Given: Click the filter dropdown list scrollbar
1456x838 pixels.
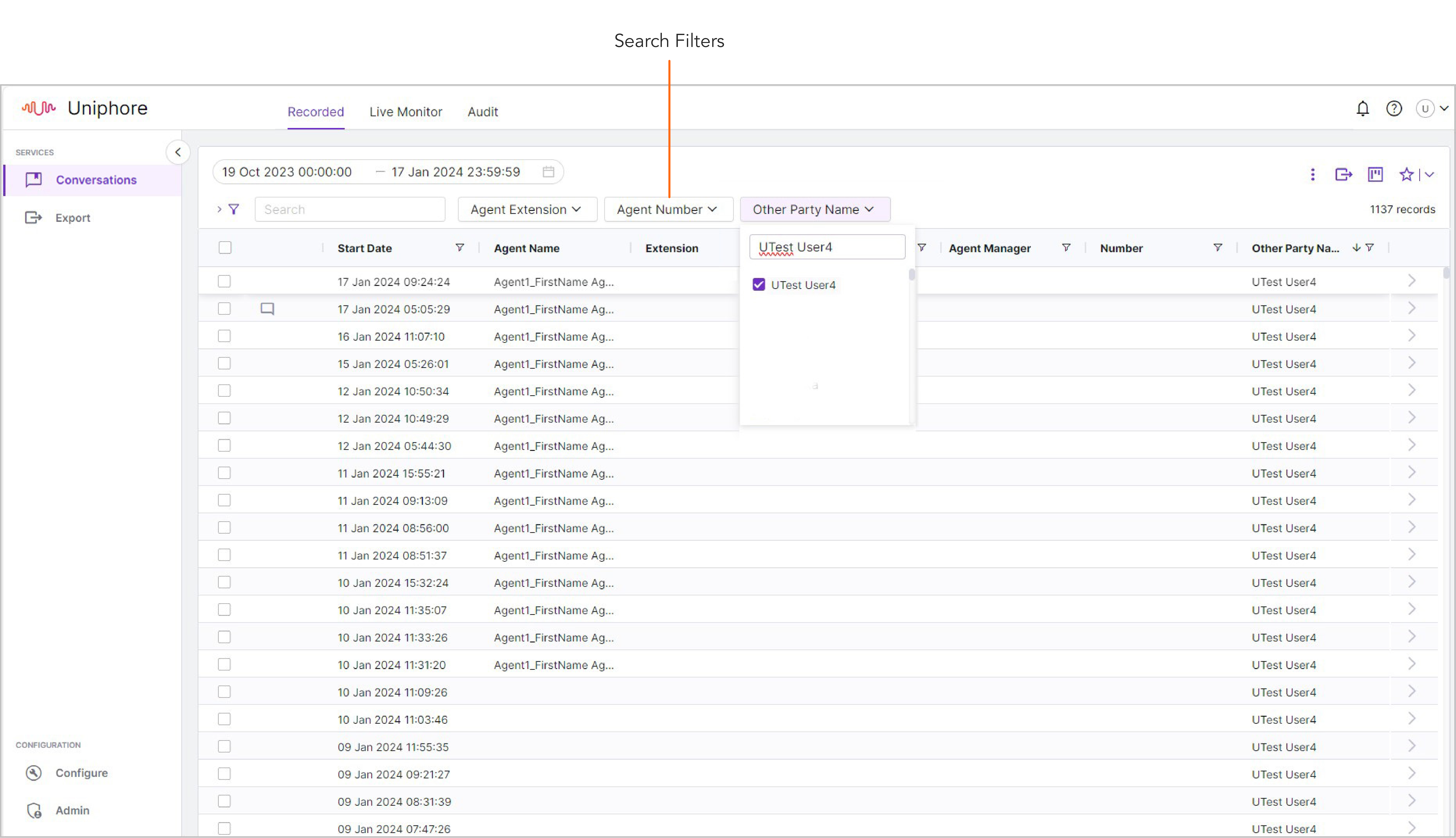Looking at the screenshot, I should tap(912, 275).
